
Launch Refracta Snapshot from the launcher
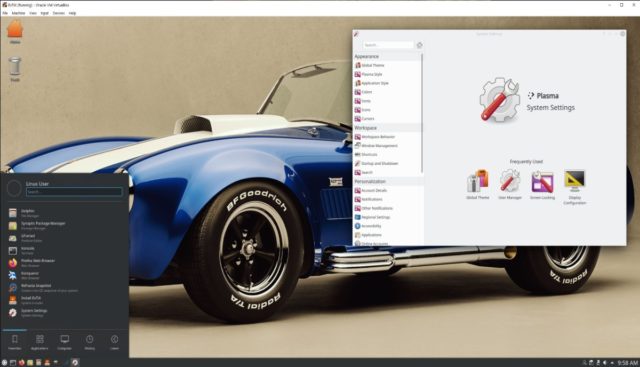click(x=65, y=288)
